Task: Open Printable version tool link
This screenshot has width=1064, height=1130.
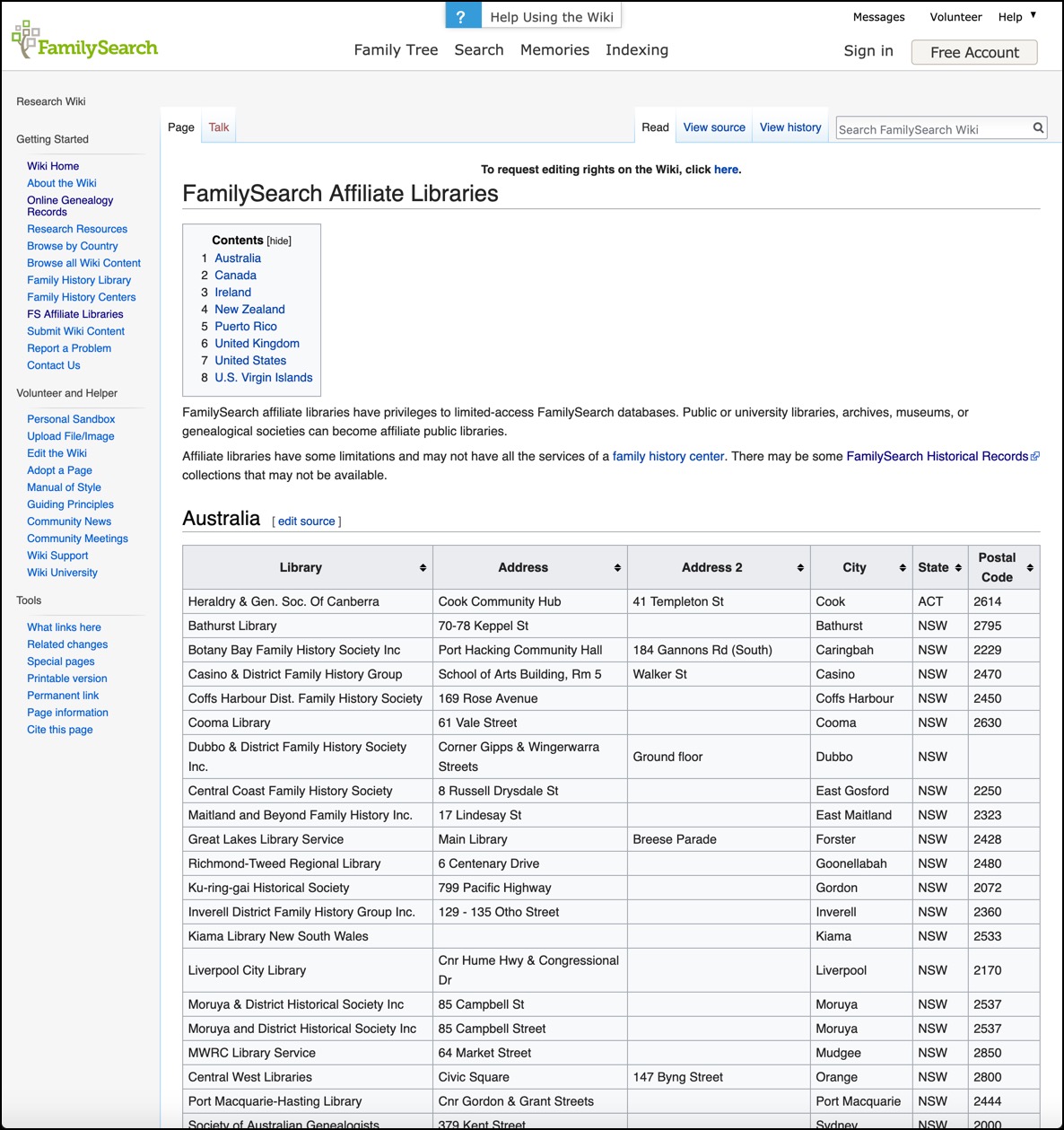Action: (x=67, y=679)
